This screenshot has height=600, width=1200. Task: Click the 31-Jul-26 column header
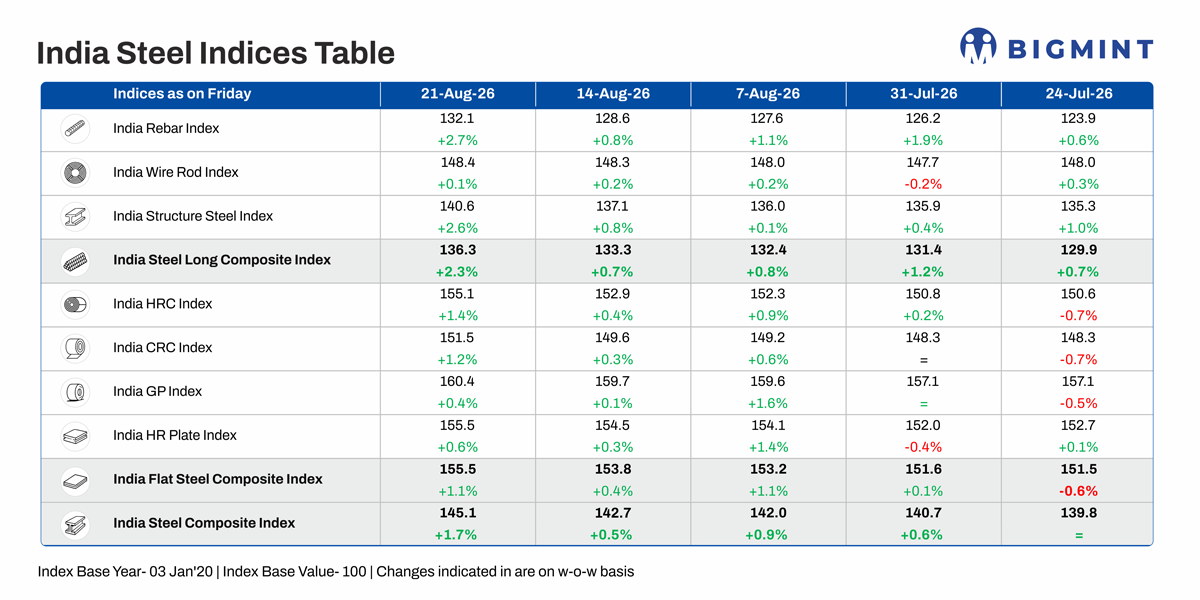click(923, 94)
